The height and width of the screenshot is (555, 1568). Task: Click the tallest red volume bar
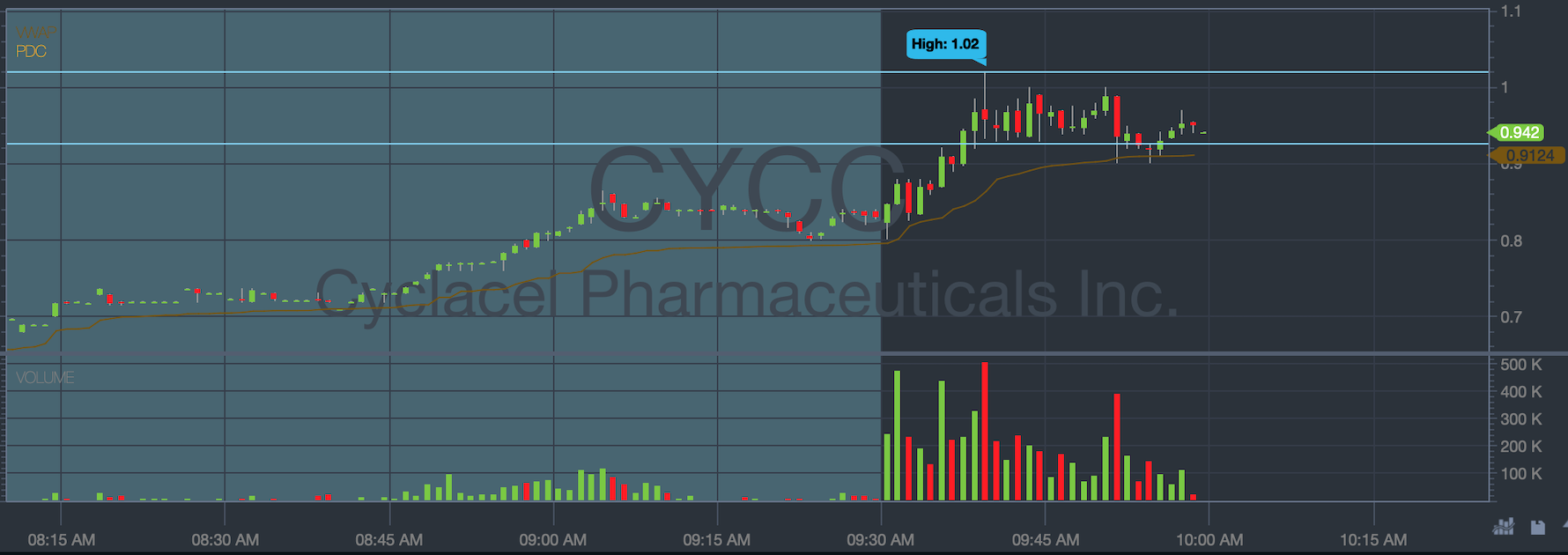[x=985, y=432]
